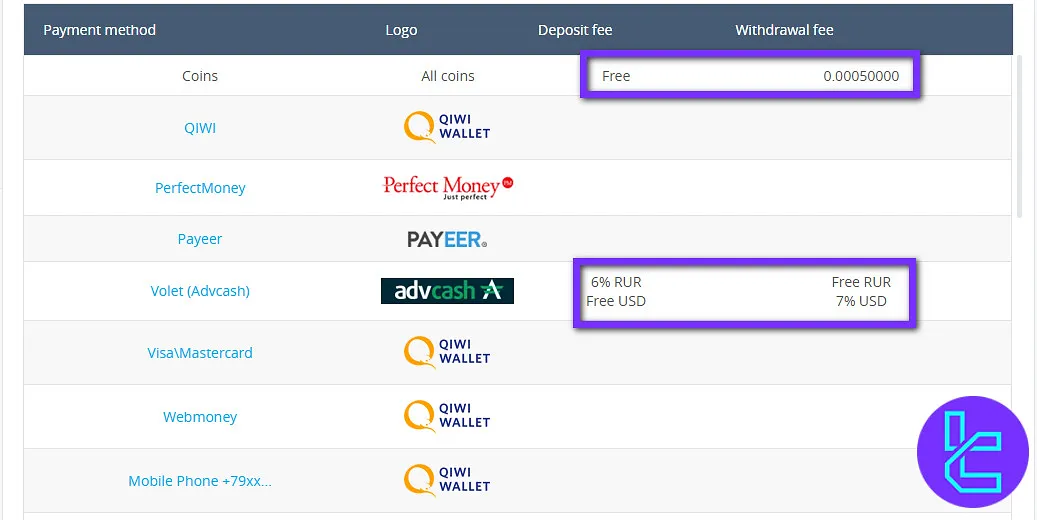Viewport: 1037px width, 520px height.
Task: Select the 7% USD withdrawal fee text
Action: 861,301
